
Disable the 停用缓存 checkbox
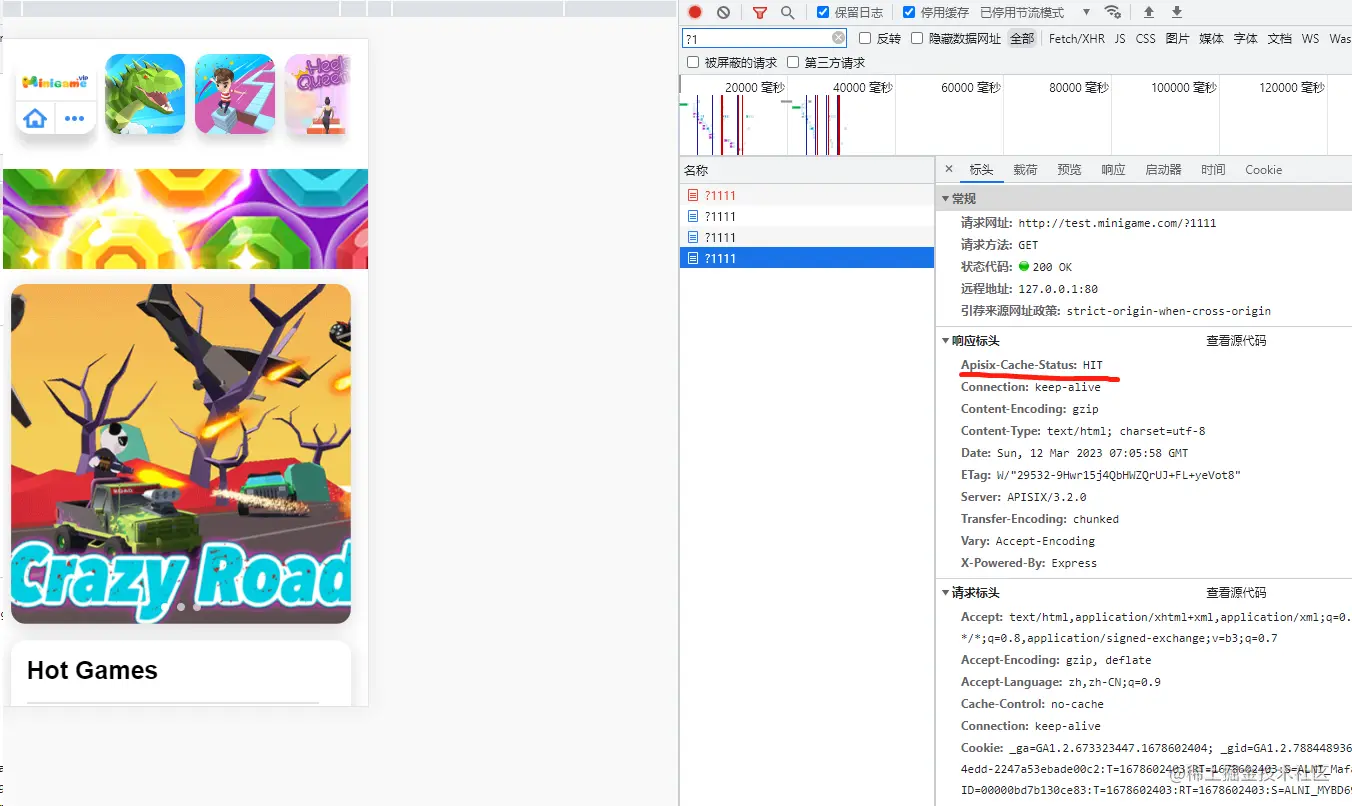click(909, 12)
